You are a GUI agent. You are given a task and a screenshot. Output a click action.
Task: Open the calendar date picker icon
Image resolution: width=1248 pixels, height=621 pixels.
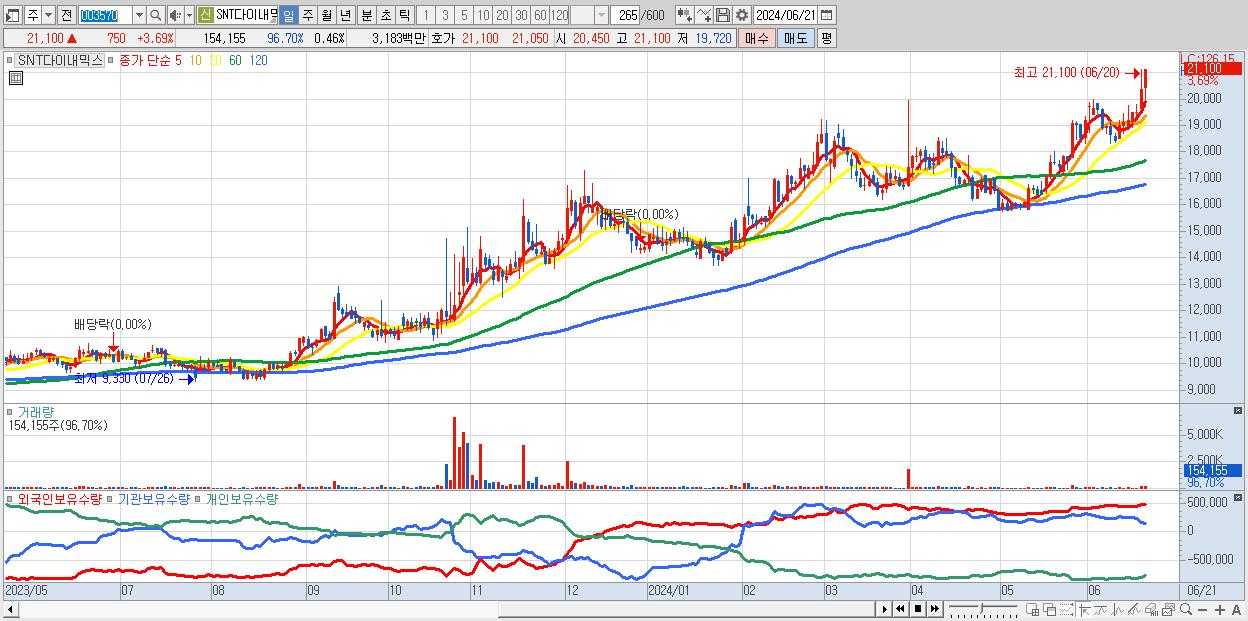tap(825, 15)
